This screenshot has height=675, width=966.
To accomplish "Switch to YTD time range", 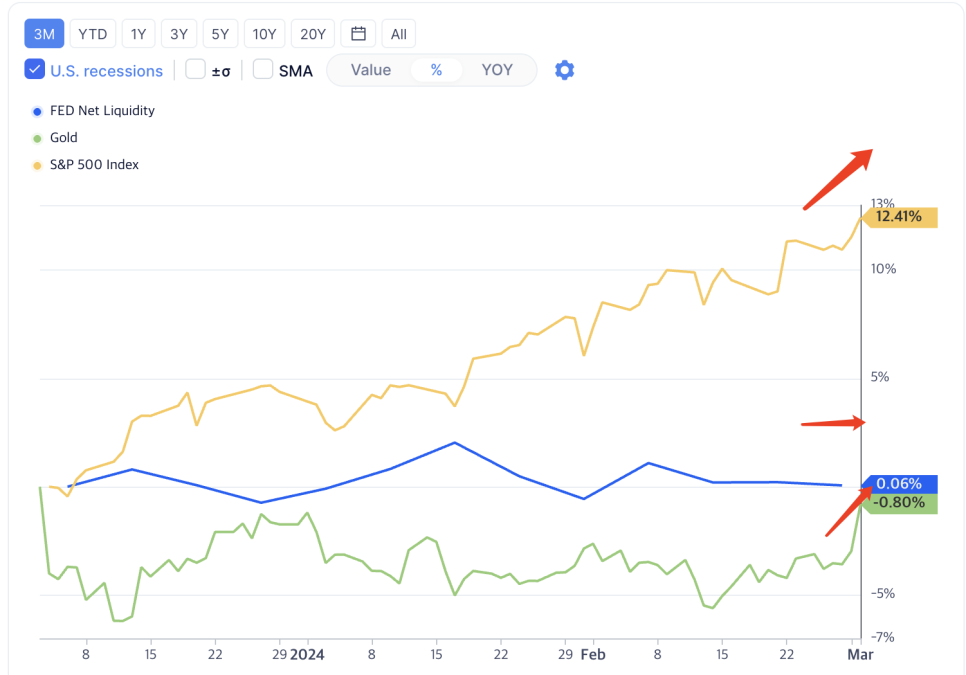I will pos(93,34).
